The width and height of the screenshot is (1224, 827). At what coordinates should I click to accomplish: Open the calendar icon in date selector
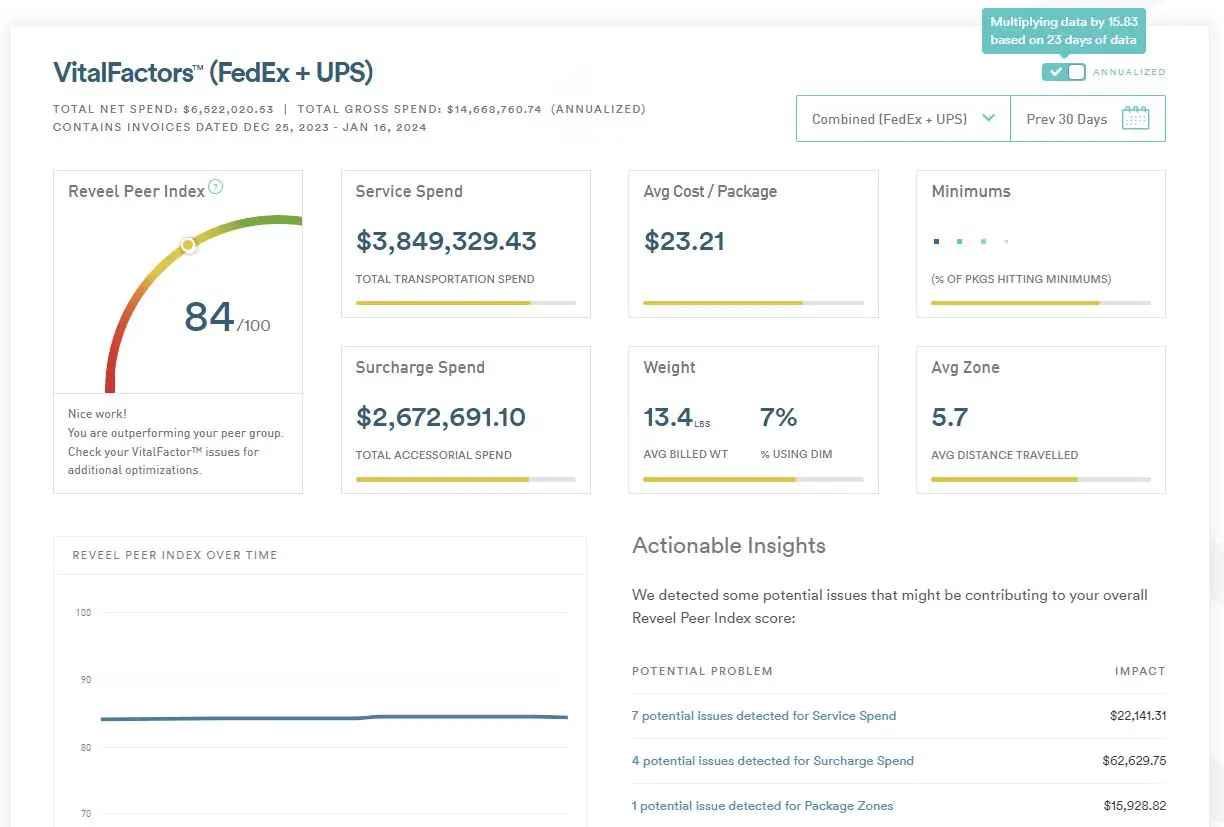tap(1135, 118)
